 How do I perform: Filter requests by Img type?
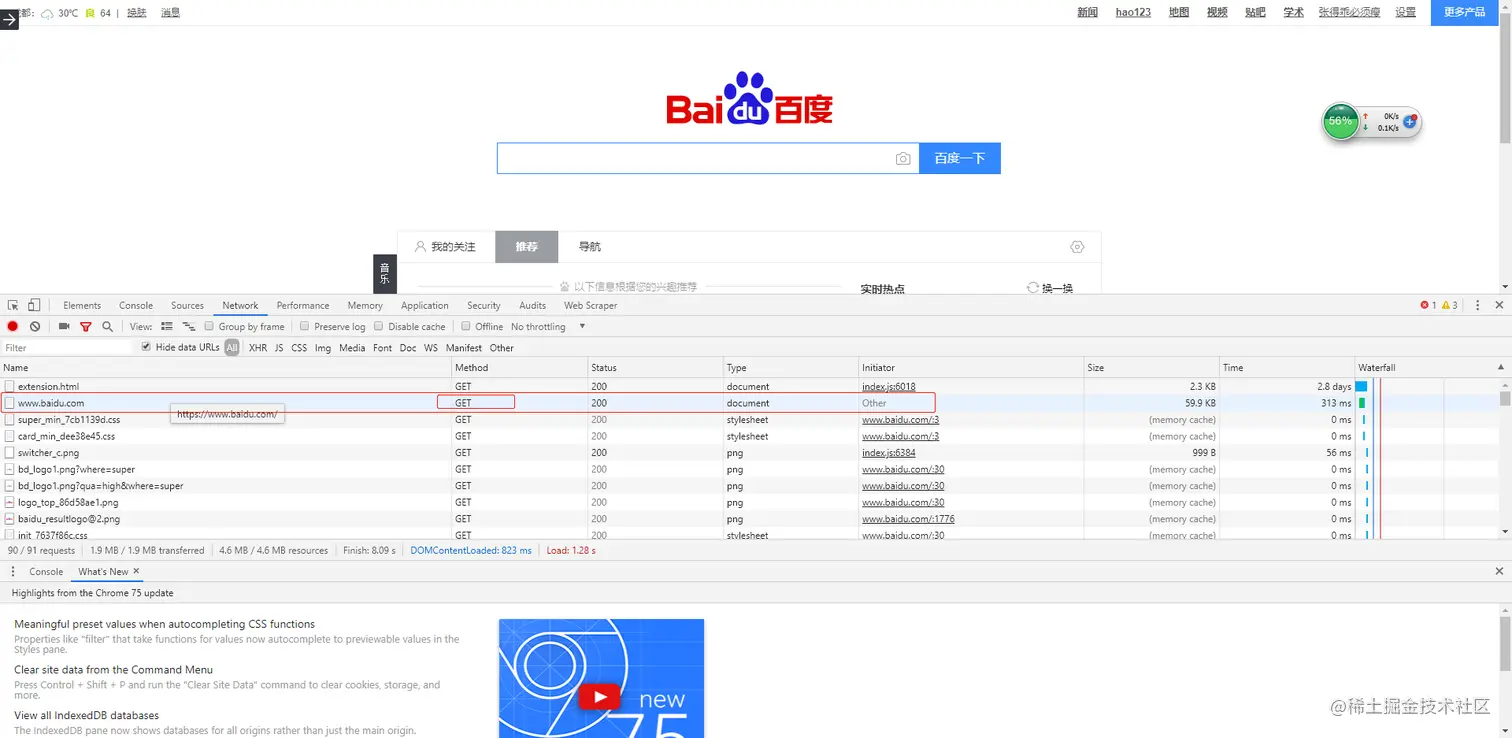pos(323,348)
